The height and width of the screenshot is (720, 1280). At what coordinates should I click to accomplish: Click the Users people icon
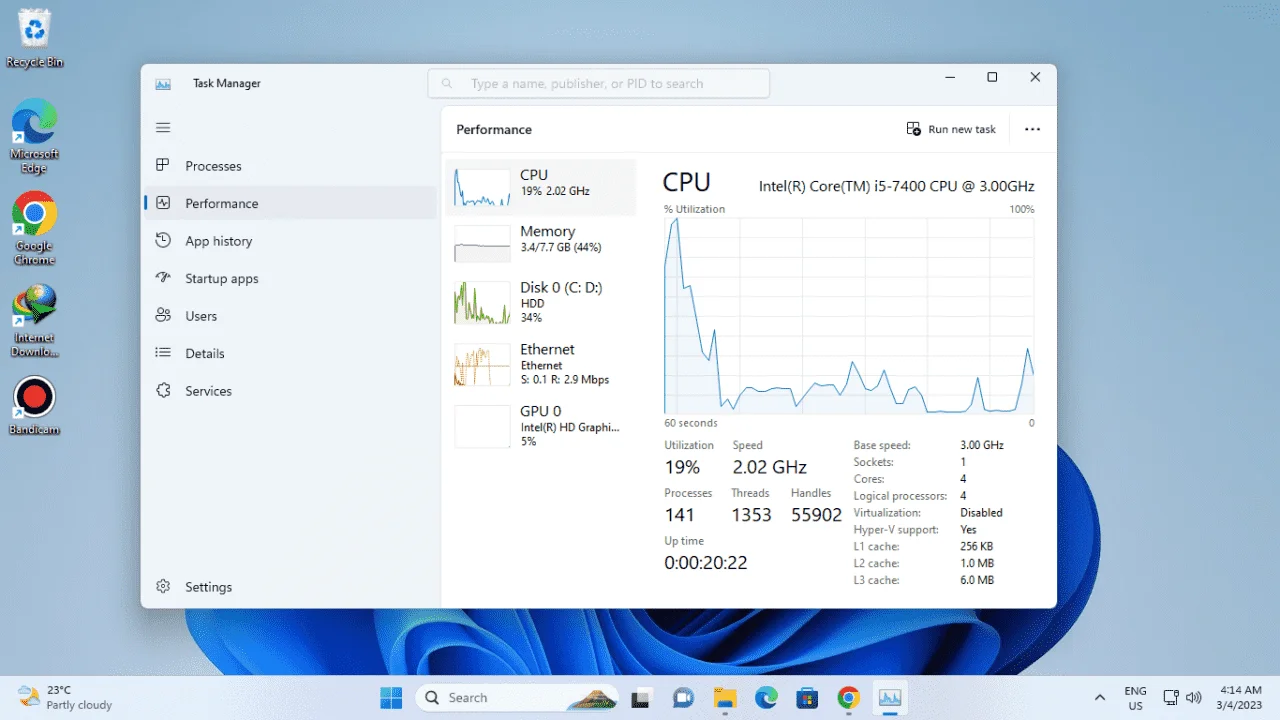[163, 316]
